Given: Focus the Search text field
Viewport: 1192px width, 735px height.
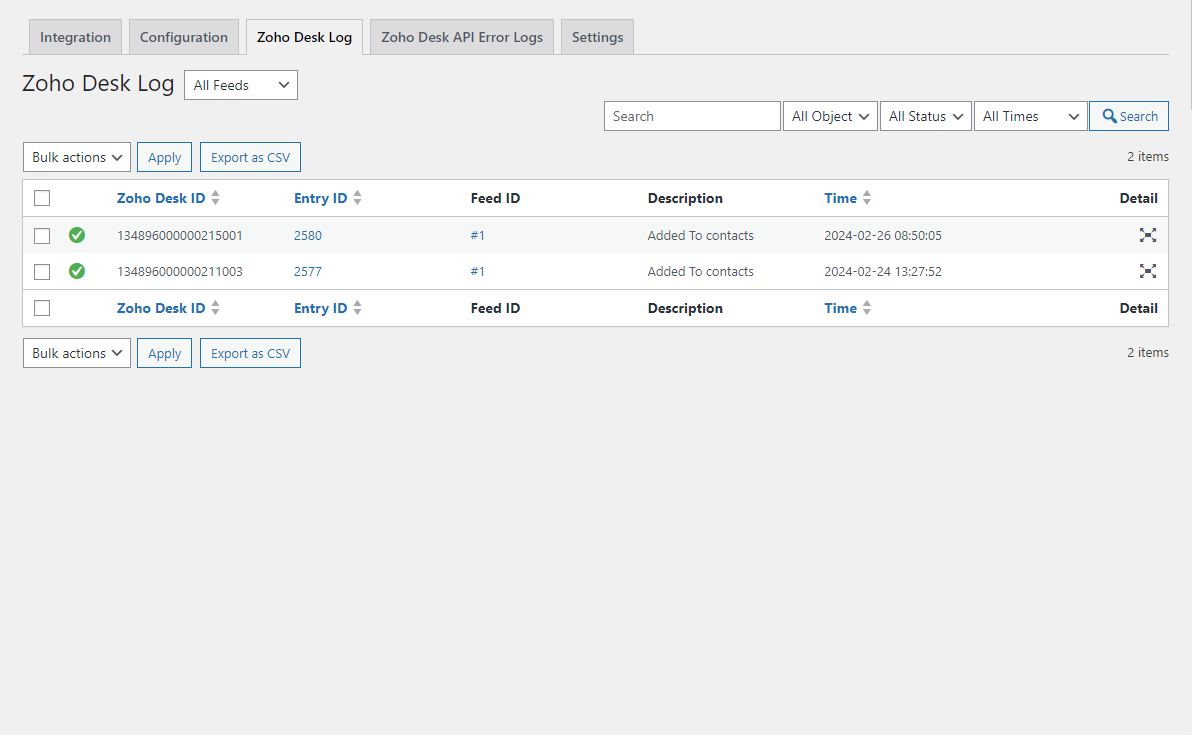Looking at the screenshot, I should (693, 116).
